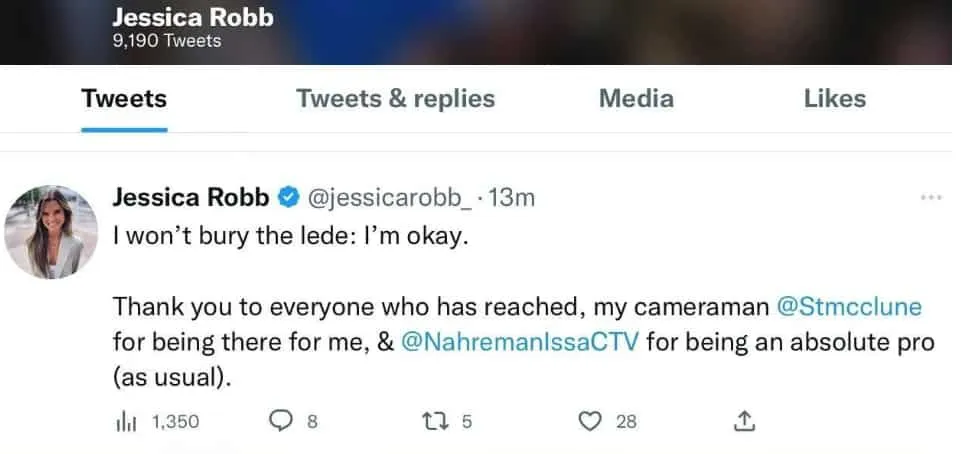Switch to the Tweets tab
Viewport: 961px width, 454px height.
(x=124, y=99)
